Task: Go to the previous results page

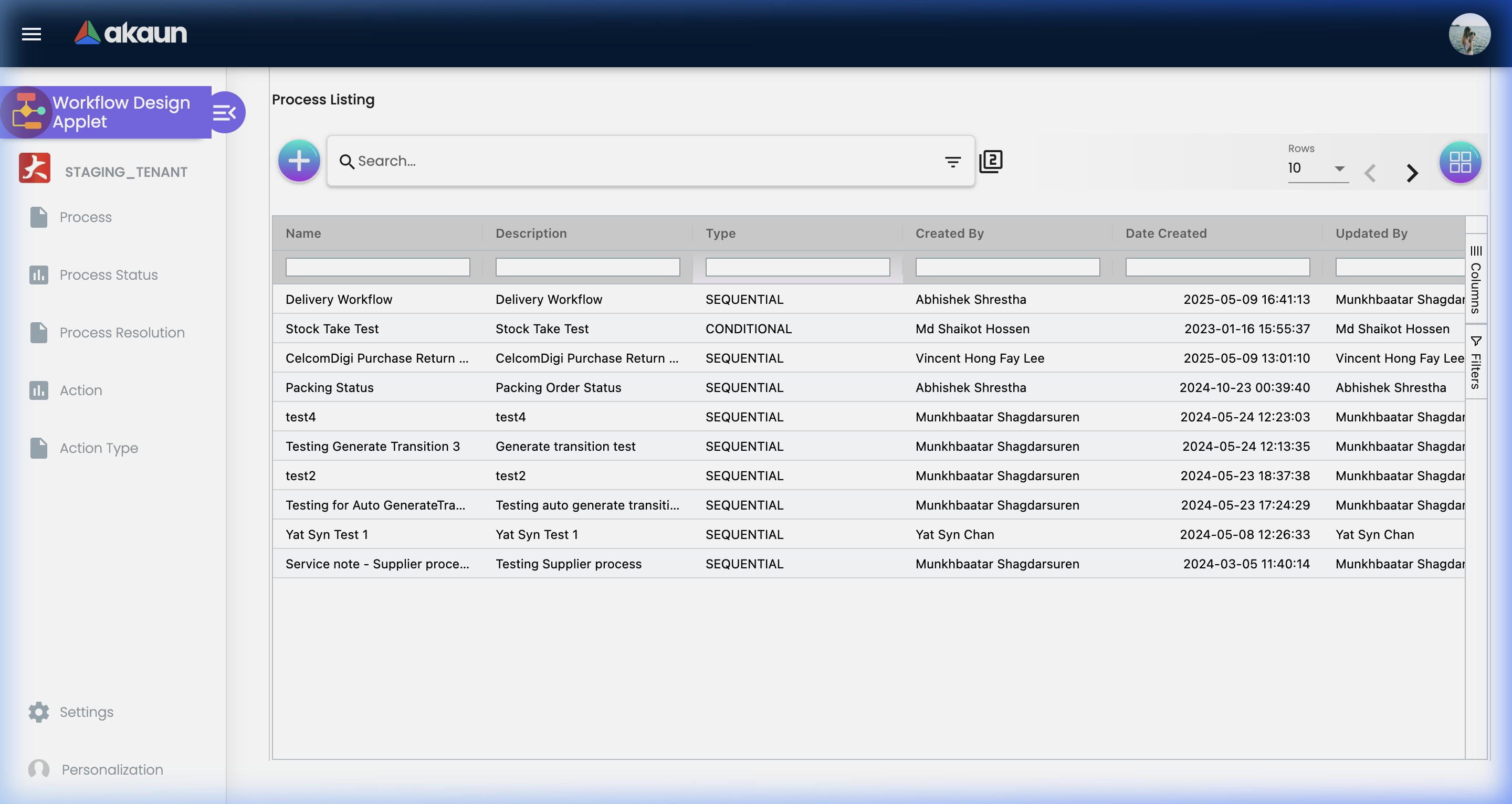Action: point(1370,173)
